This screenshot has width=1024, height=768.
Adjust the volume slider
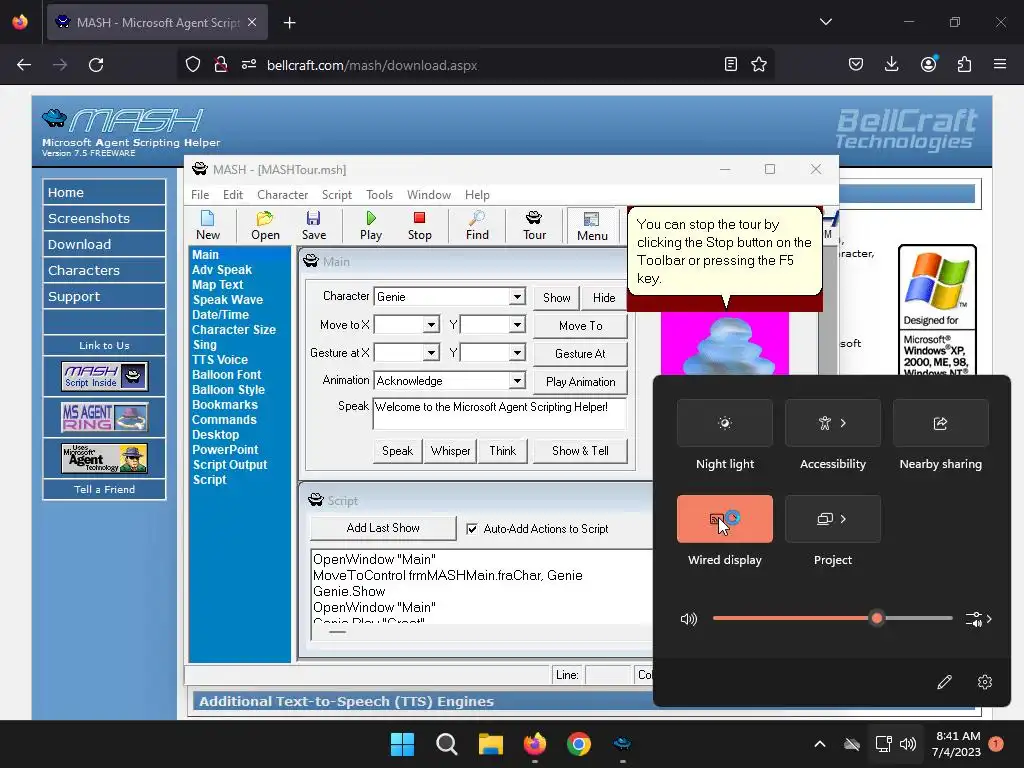(833, 618)
